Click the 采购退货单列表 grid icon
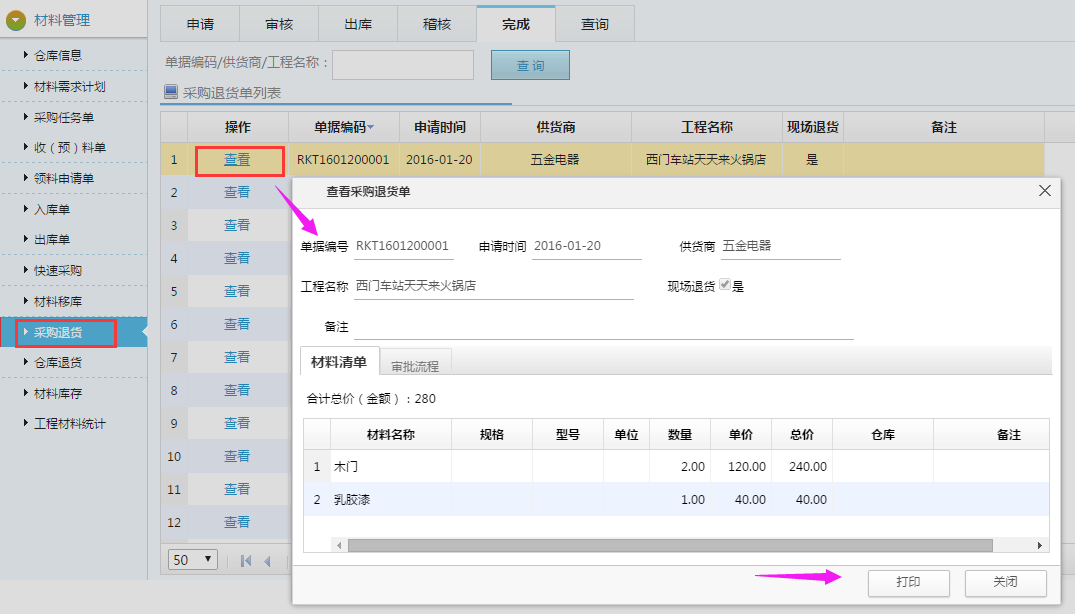This screenshot has height=614, width=1075. pyautogui.click(x=170, y=93)
